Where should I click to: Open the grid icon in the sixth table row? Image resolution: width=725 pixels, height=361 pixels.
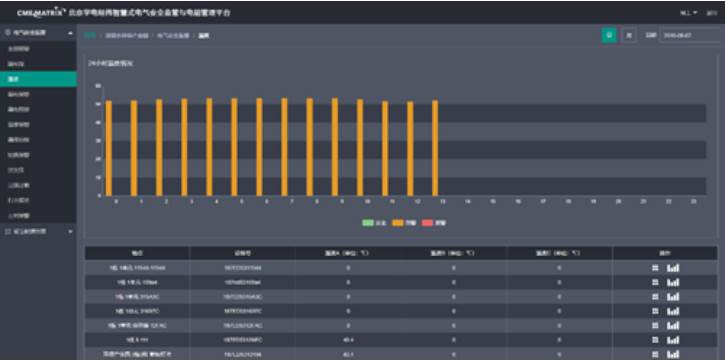pyautogui.click(x=655, y=340)
